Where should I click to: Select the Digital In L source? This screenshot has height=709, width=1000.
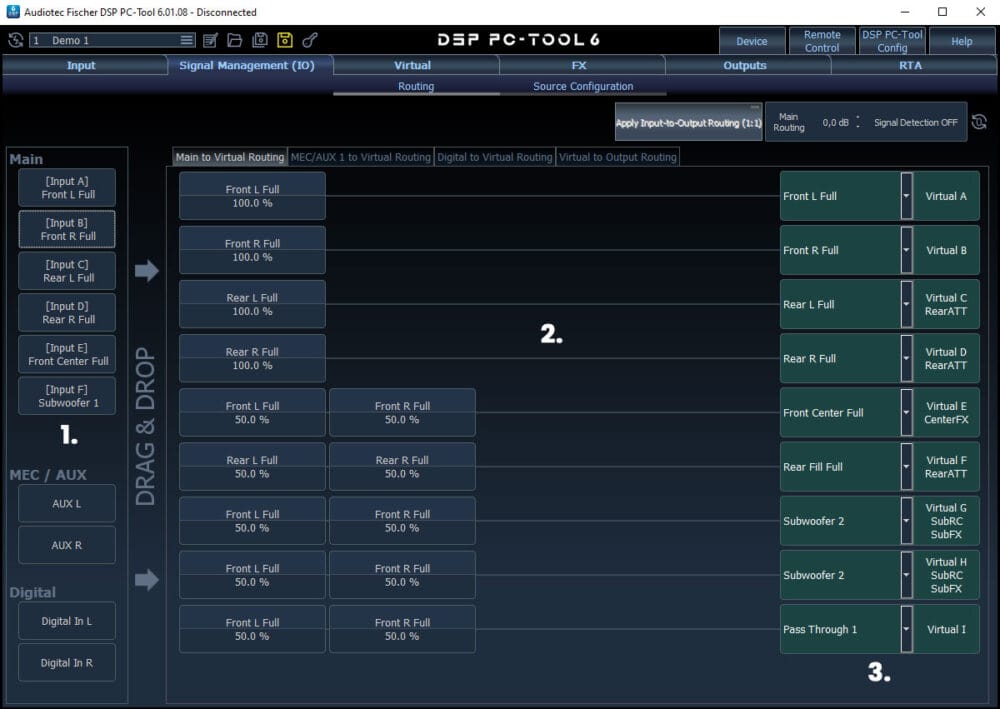(67, 621)
